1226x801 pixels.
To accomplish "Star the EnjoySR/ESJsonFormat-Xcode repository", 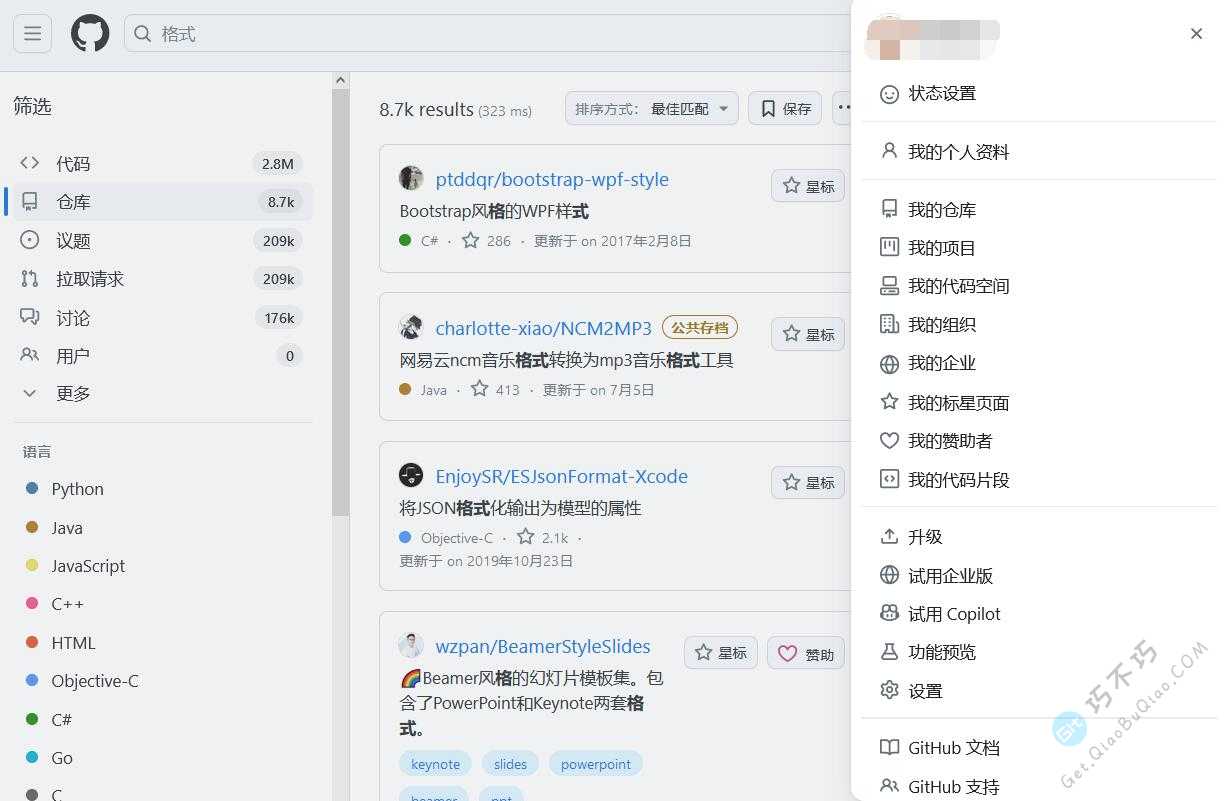I will click(807, 481).
